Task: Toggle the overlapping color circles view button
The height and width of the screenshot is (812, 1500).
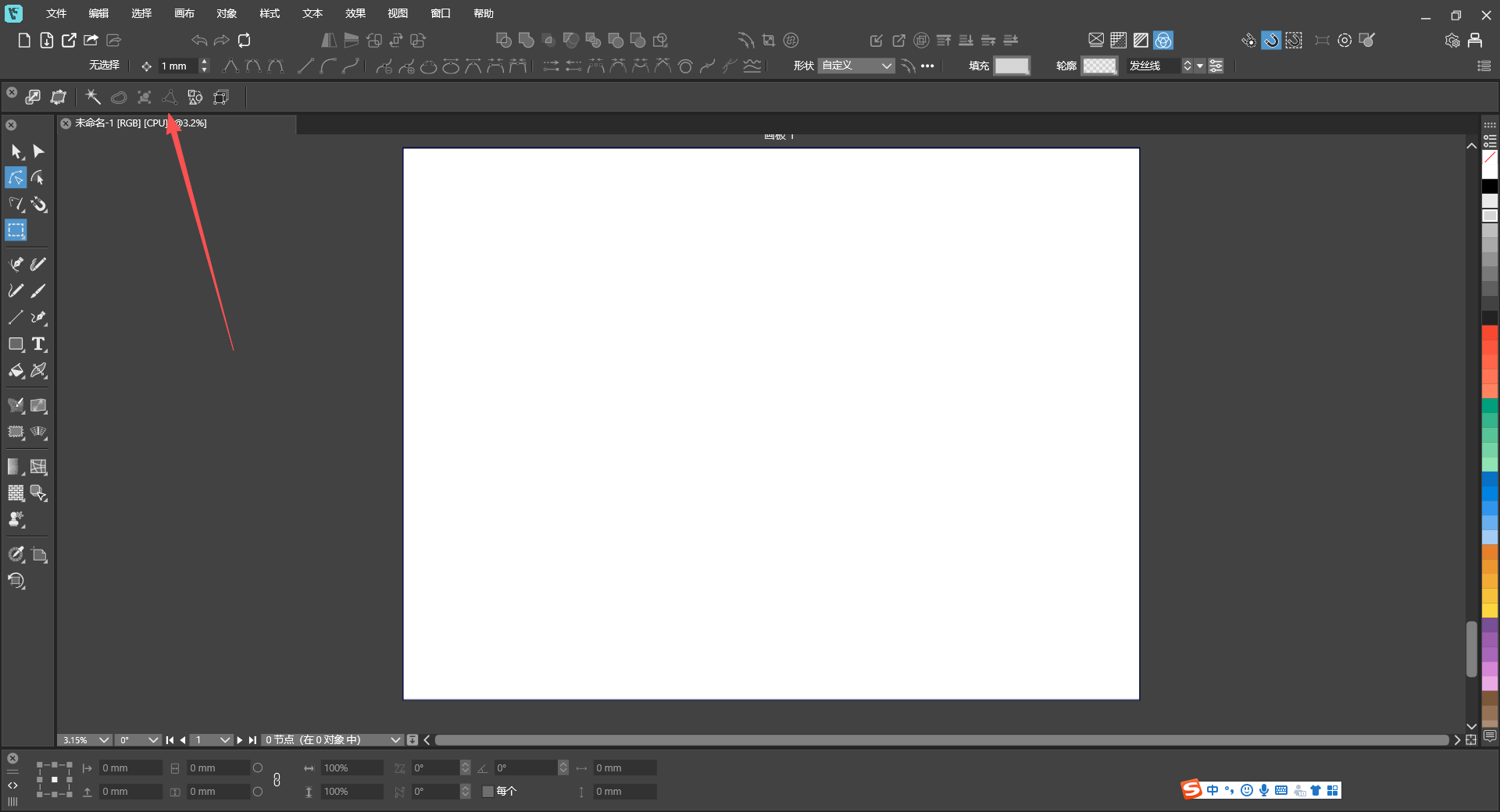Action: pyautogui.click(x=1163, y=41)
